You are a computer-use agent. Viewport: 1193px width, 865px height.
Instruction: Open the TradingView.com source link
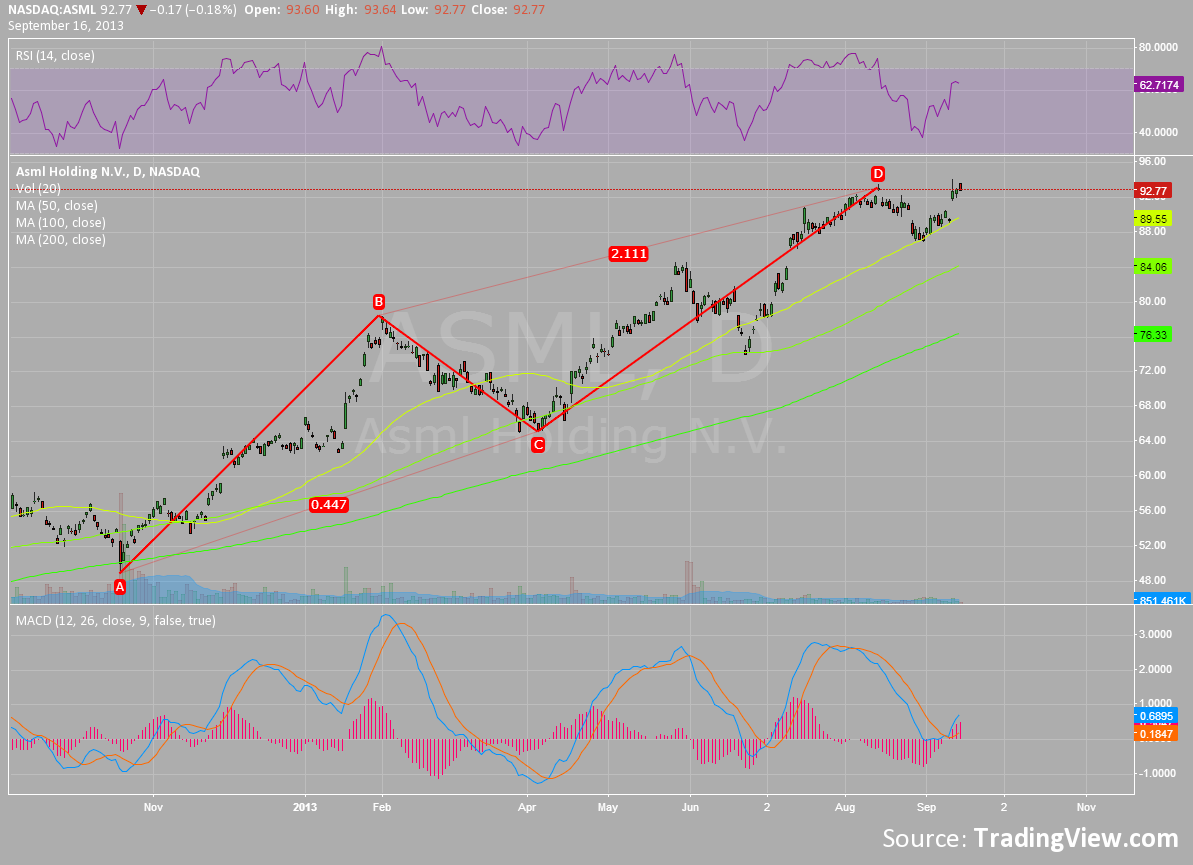[1076, 838]
